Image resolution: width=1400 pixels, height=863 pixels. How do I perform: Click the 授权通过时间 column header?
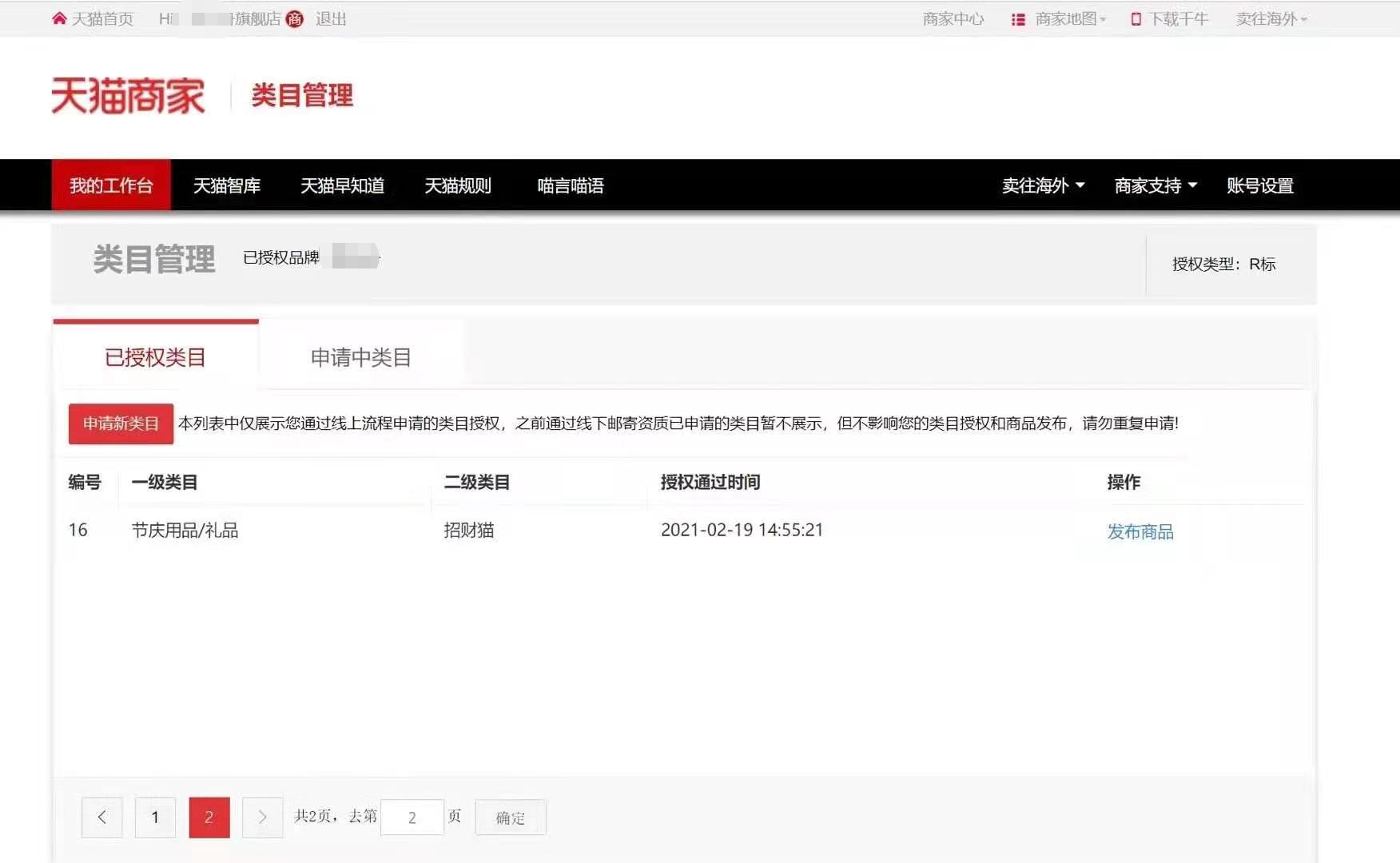[x=710, y=482]
